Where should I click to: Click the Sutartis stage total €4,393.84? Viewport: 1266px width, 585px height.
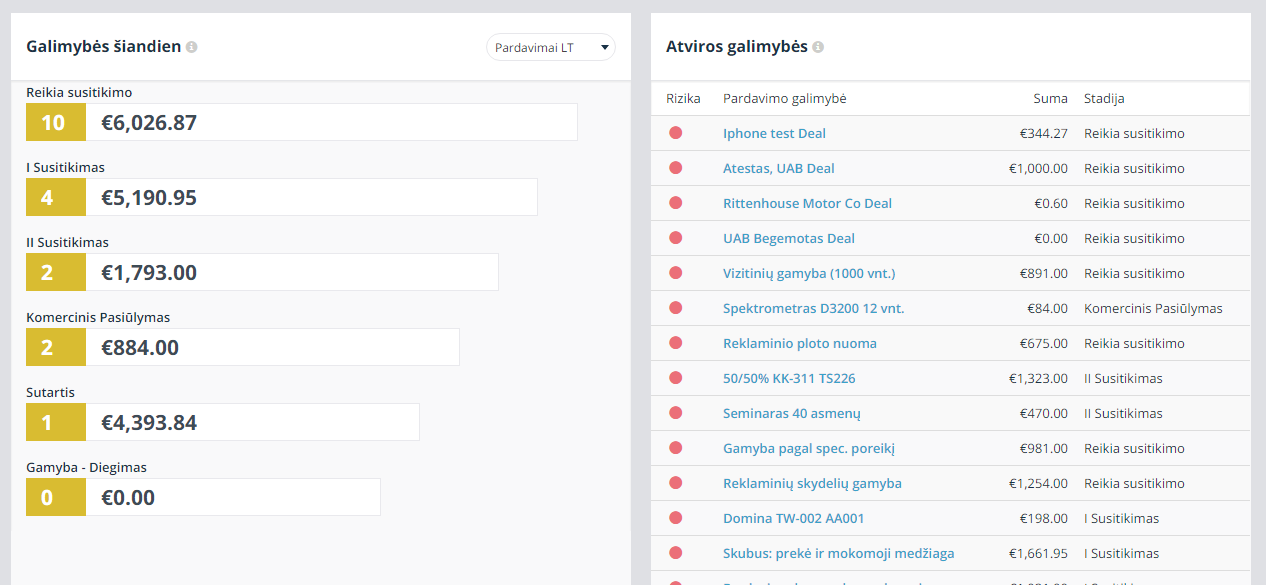tap(149, 422)
